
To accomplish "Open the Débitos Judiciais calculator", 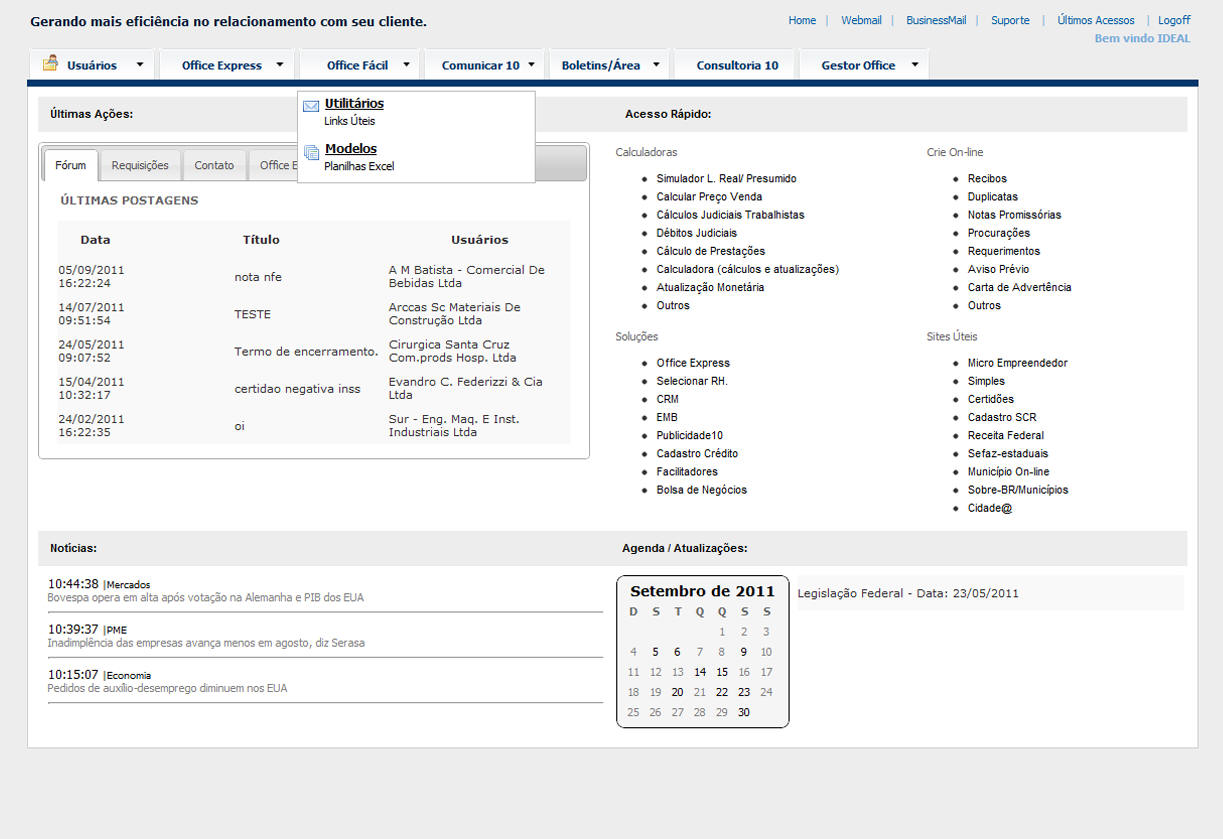I will (x=696, y=233).
